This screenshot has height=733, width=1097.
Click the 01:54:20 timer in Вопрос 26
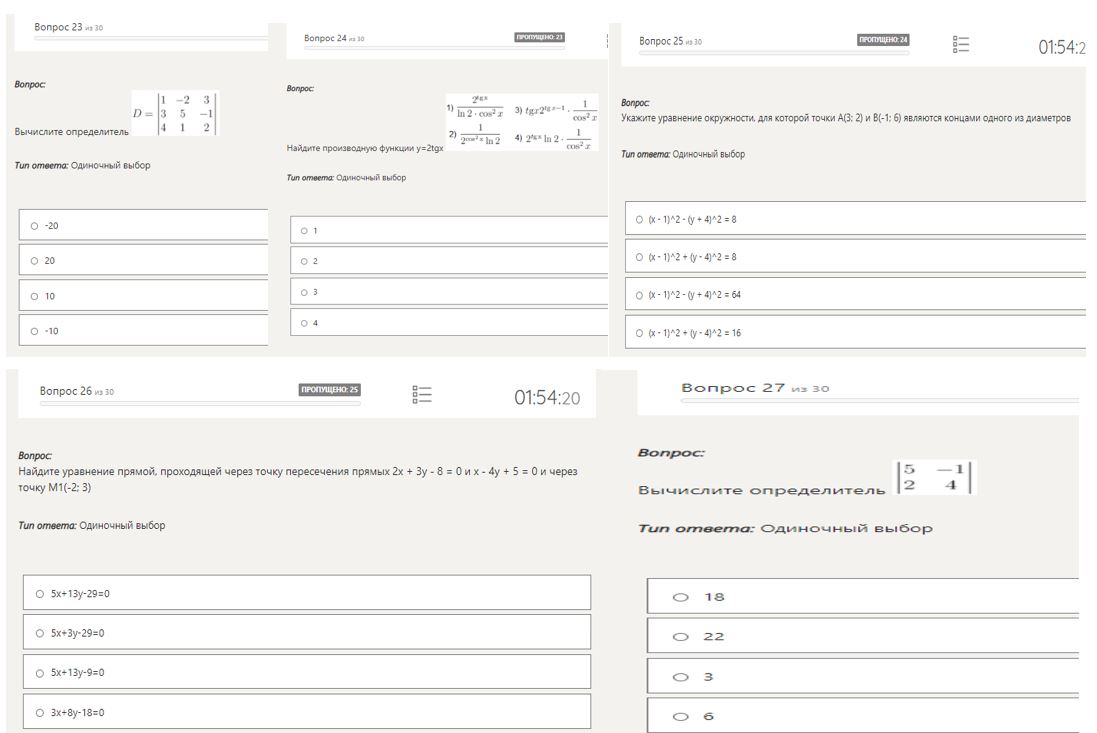547,398
